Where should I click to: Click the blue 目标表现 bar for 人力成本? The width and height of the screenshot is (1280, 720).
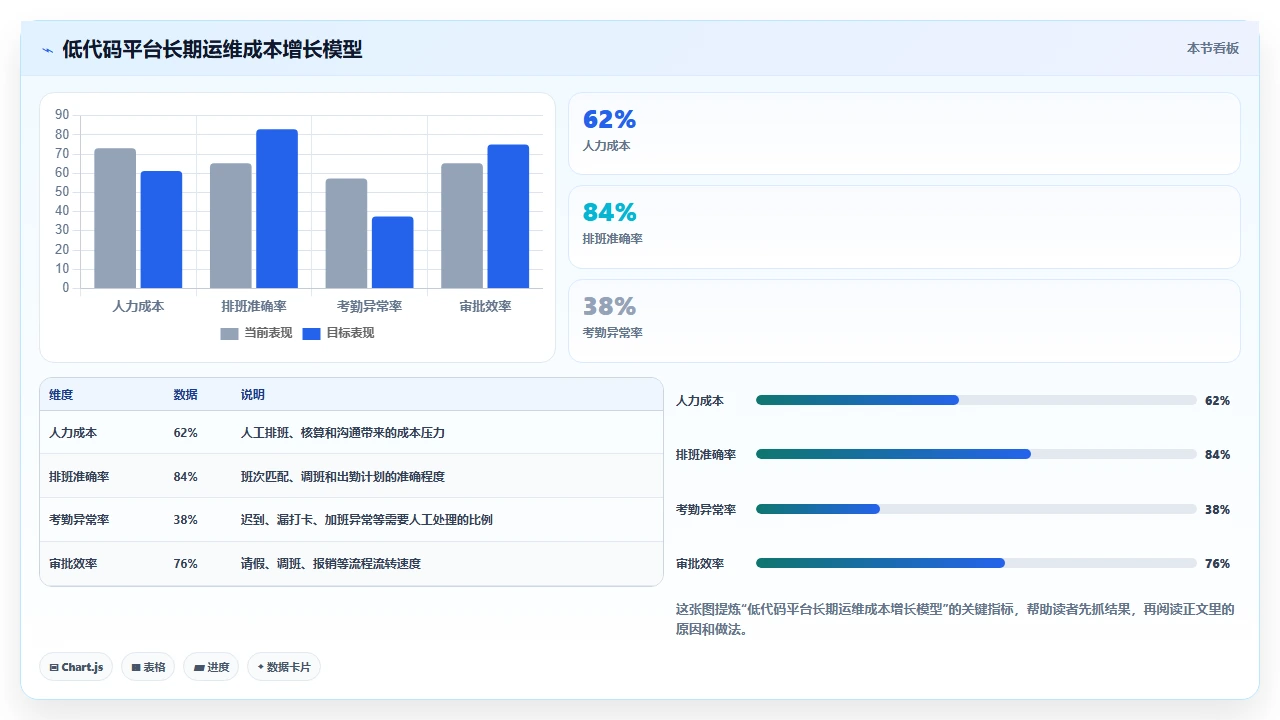(x=161, y=230)
